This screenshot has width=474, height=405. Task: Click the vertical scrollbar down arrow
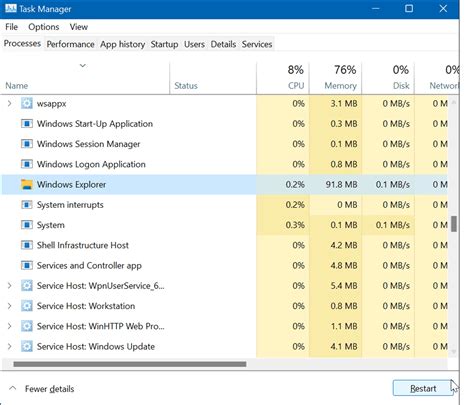pyautogui.click(x=454, y=352)
